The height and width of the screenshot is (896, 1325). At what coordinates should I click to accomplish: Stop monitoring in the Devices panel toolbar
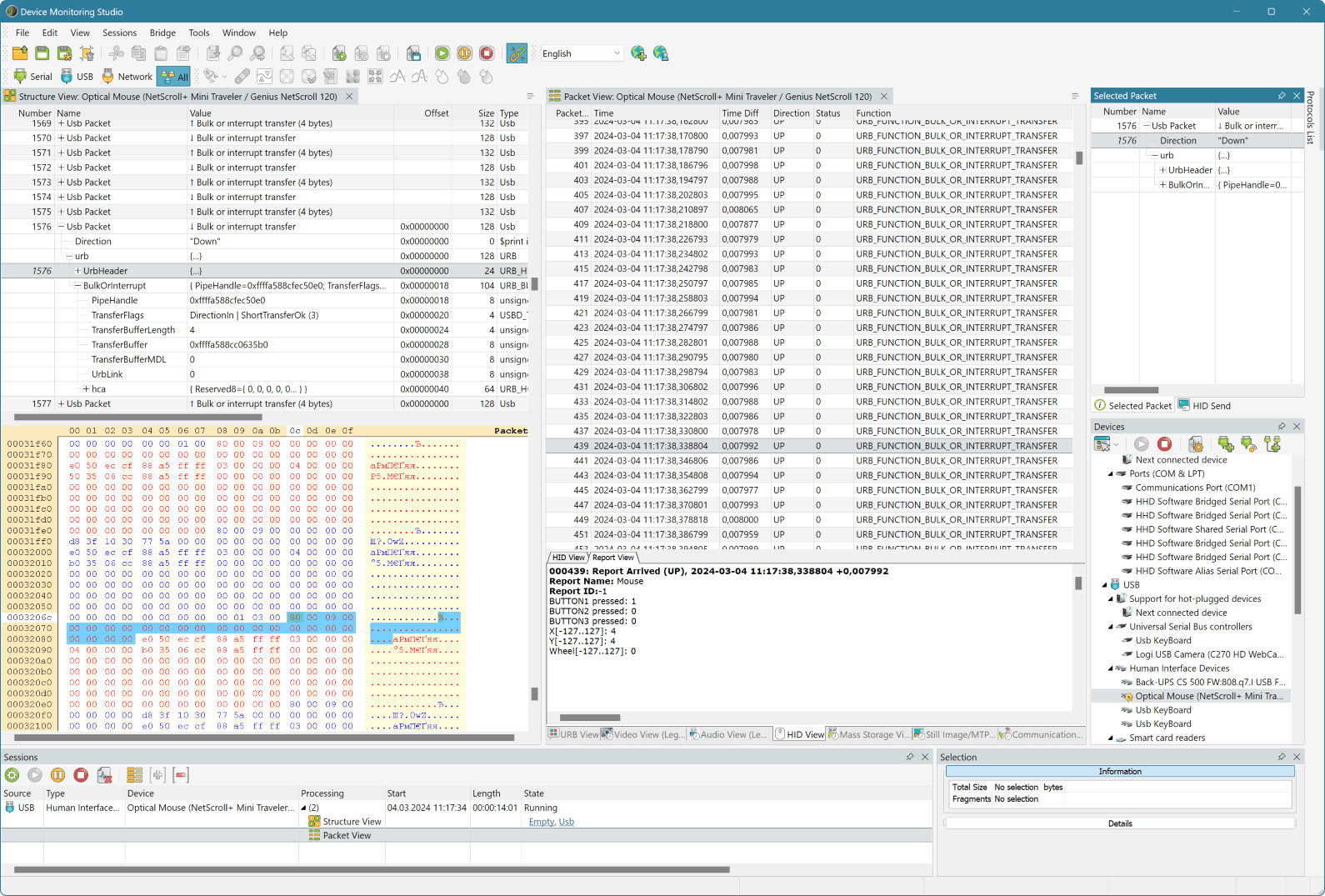coord(1165,444)
